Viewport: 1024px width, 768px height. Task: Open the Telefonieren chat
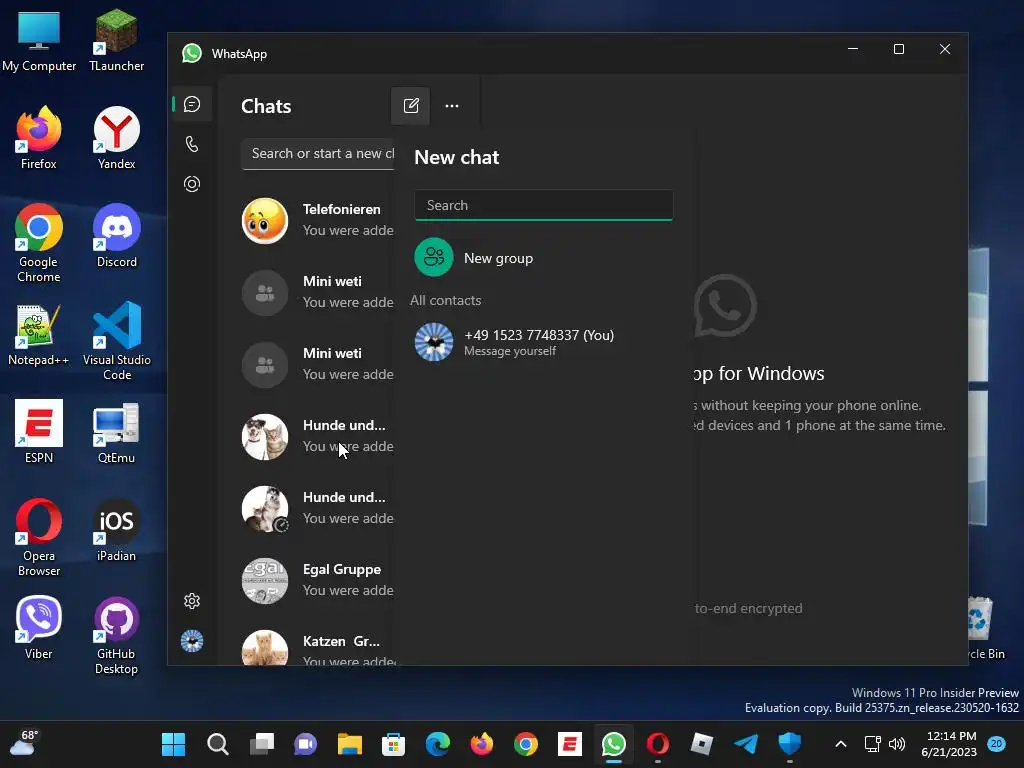pos(315,221)
